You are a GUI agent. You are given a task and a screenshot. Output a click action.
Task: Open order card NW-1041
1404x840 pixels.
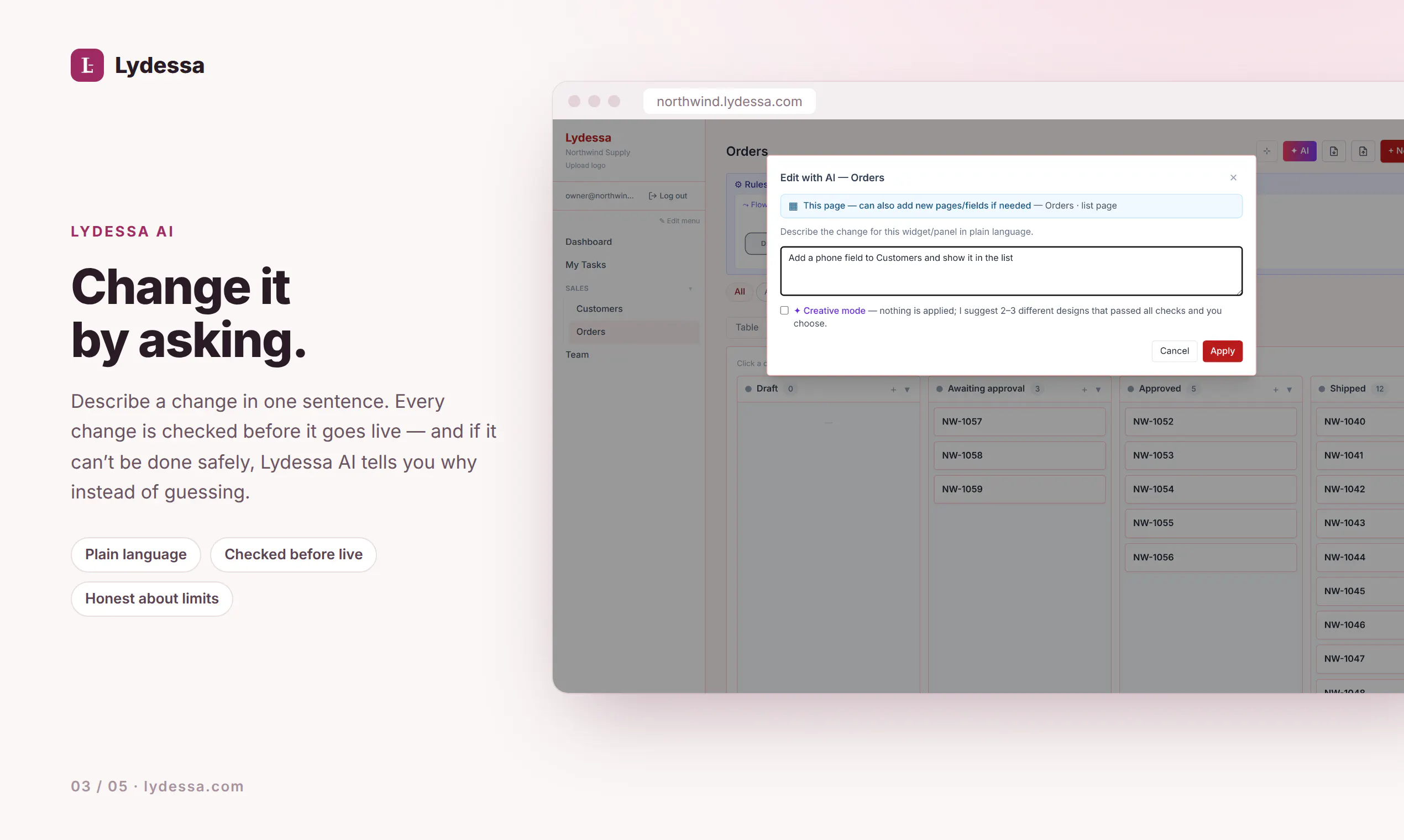(x=1360, y=456)
